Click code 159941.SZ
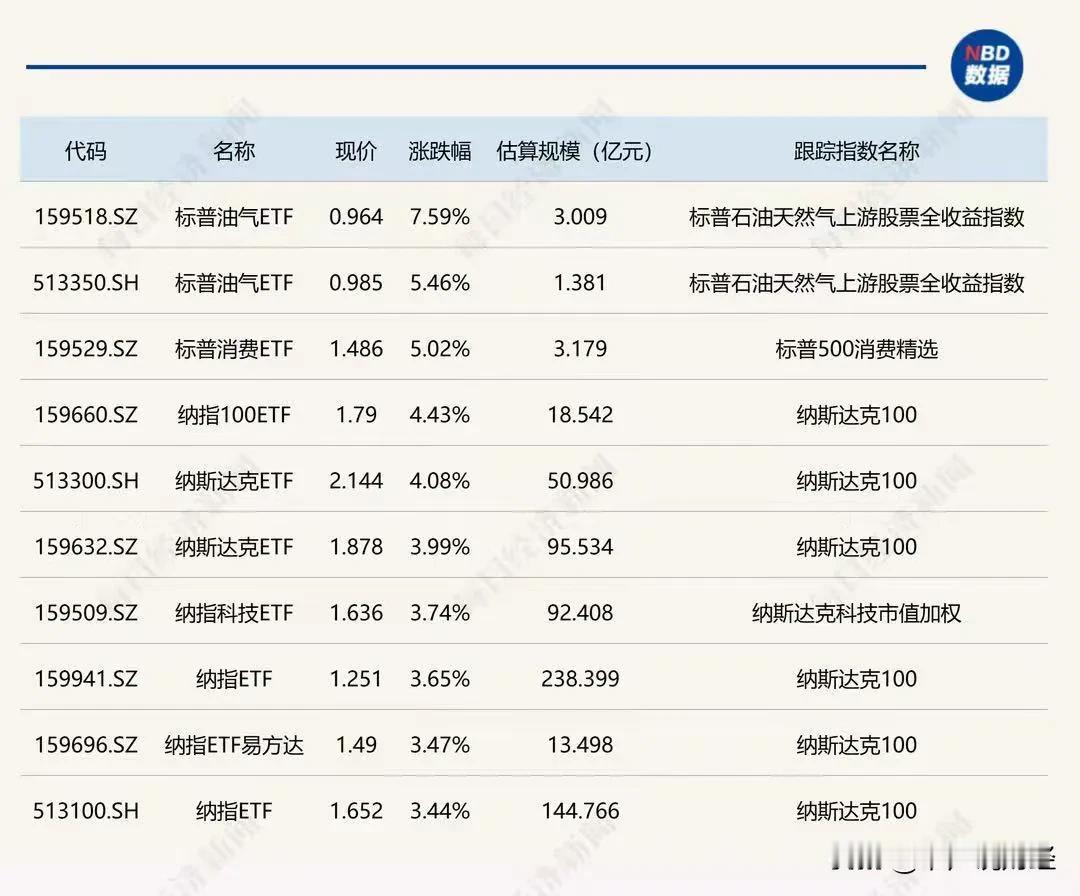Image resolution: width=1080 pixels, height=896 pixels. 86,679
